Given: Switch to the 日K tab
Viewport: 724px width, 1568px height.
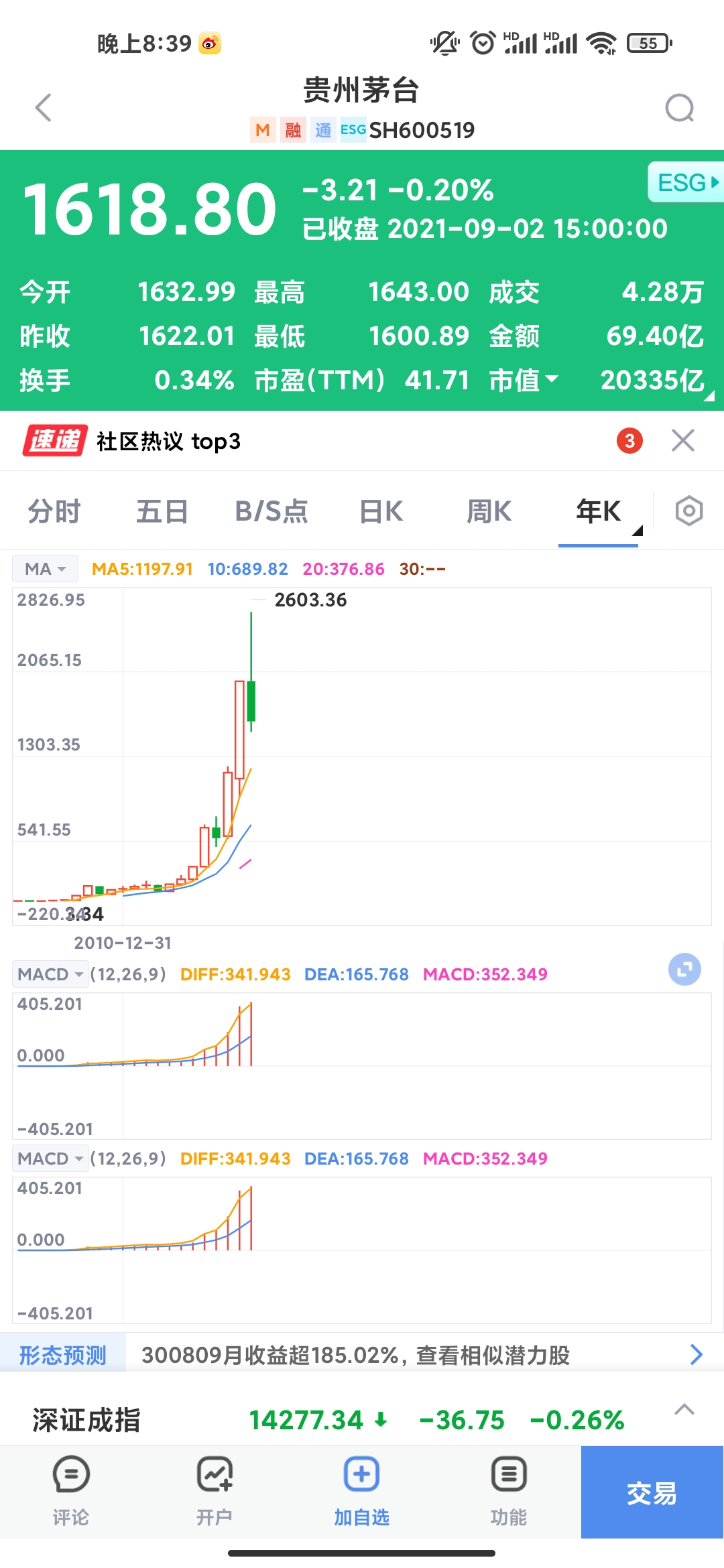Looking at the screenshot, I should tap(381, 511).
